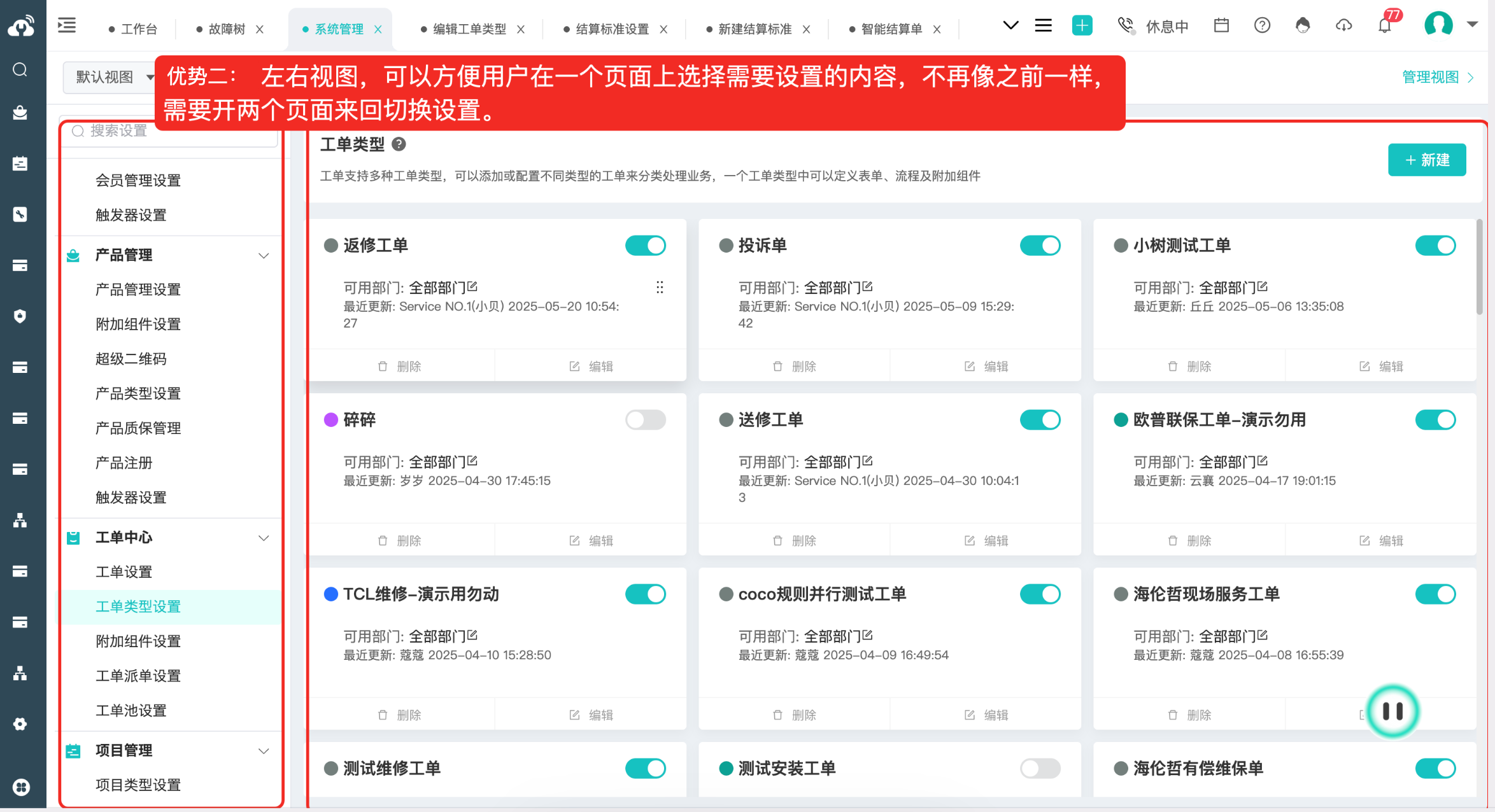Delete the 返修工单 type
The width and height of the screenshot is (1495, 812).
point(400,367)
